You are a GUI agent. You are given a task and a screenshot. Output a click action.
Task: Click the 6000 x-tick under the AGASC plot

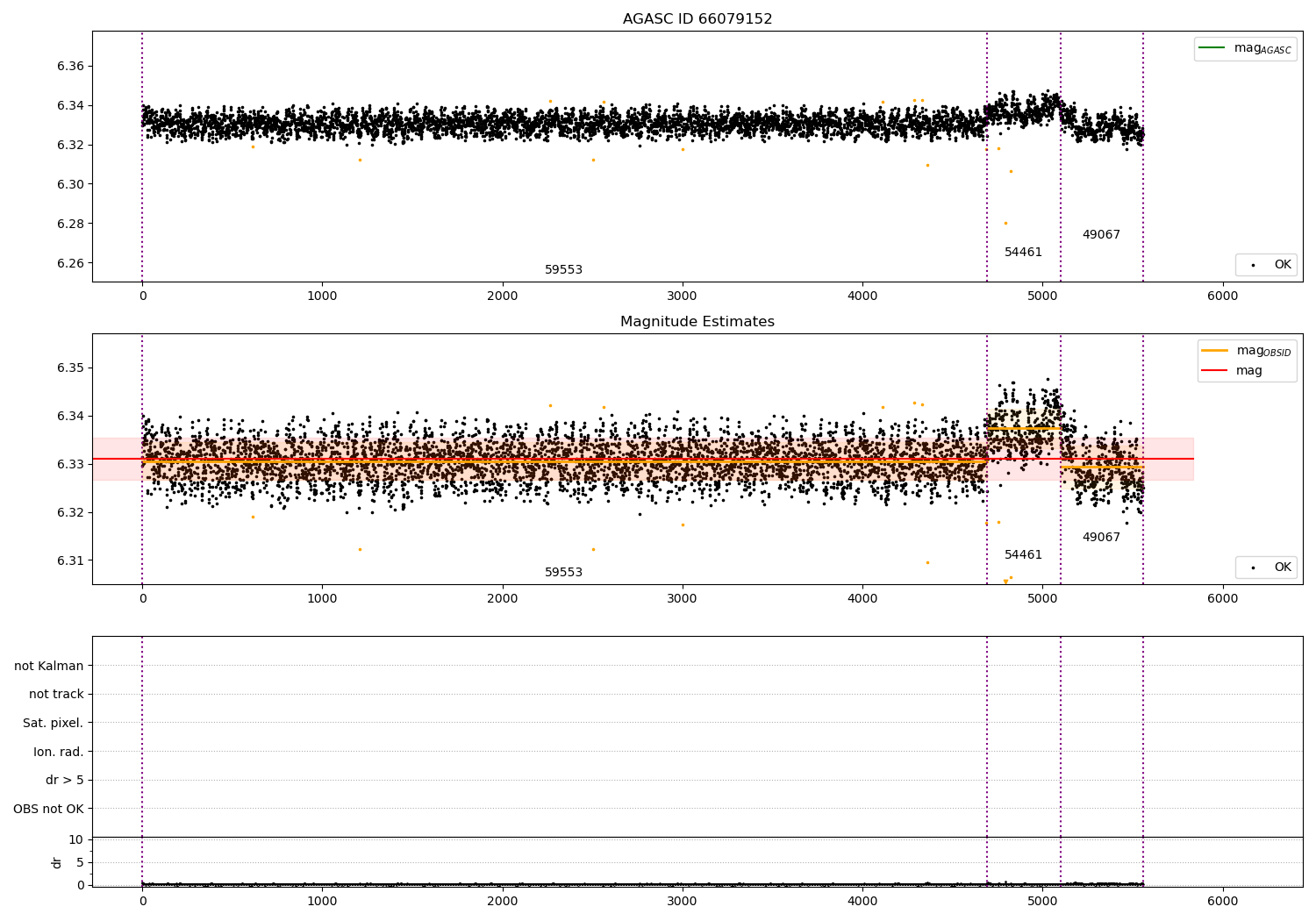pos(1222,296)
